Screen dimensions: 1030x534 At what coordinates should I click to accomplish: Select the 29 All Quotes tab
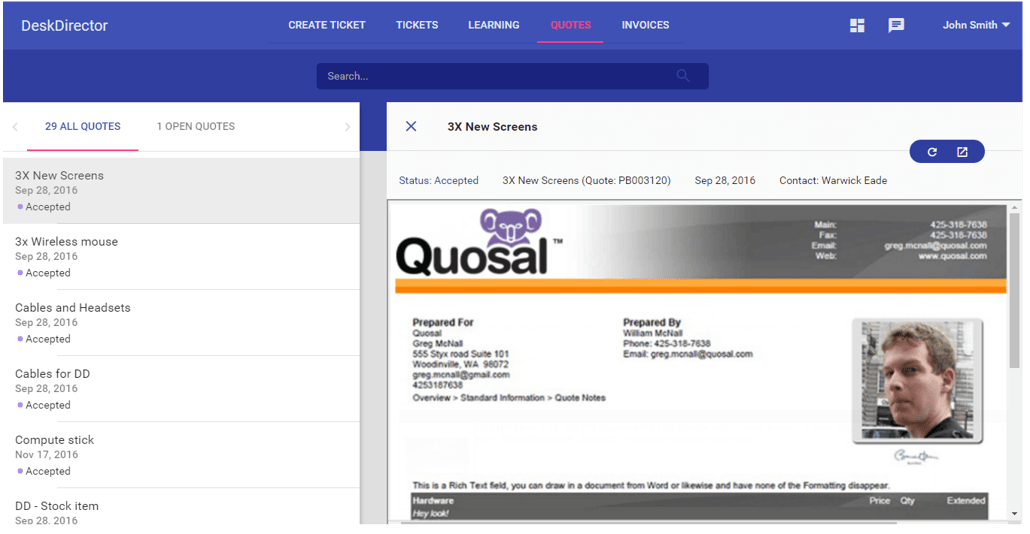tap(83, 126)
